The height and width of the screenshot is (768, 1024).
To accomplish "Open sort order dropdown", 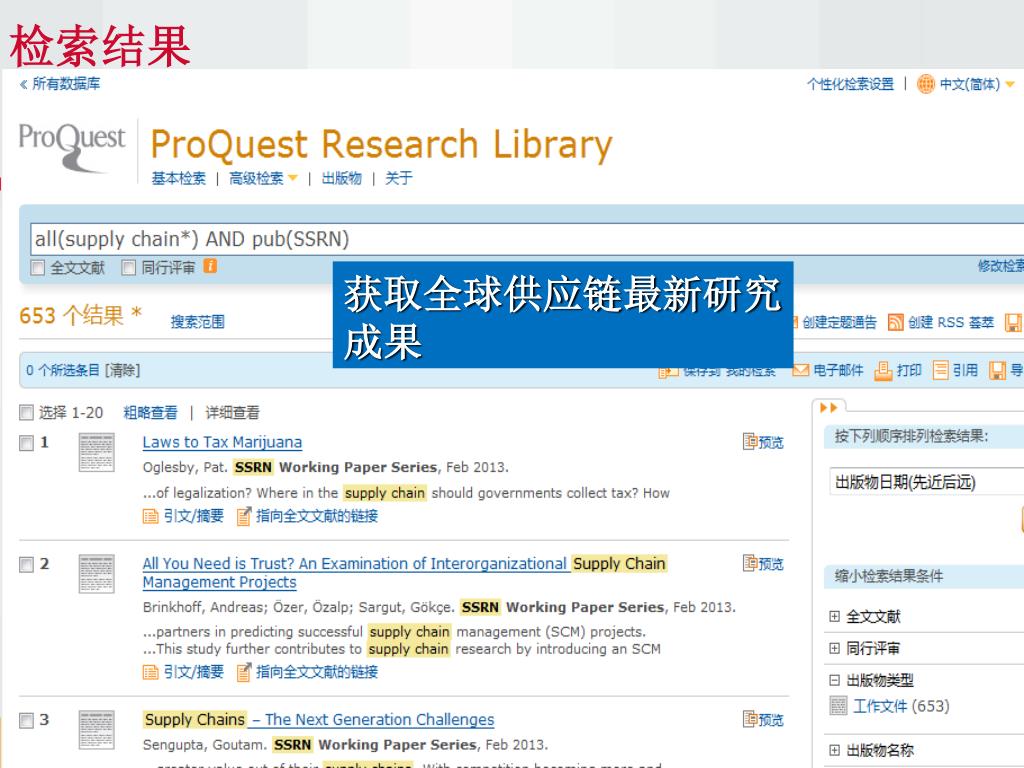I will click(926, 482).
